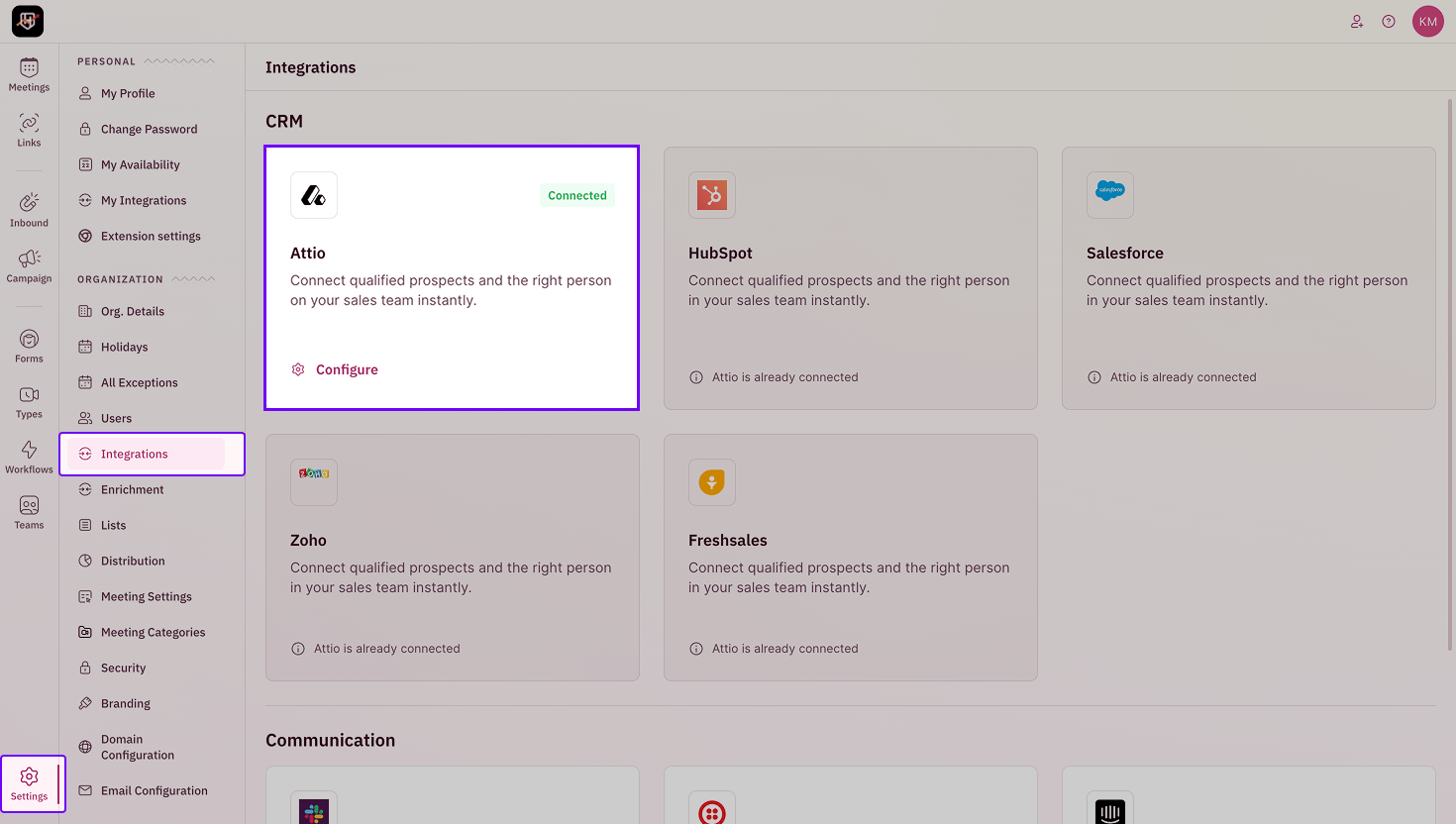The height and width of the screenshot is (824, 1456).
Task: Click the Slack logo under Communication
Action: pyautogui.click(x=314, y=812)
